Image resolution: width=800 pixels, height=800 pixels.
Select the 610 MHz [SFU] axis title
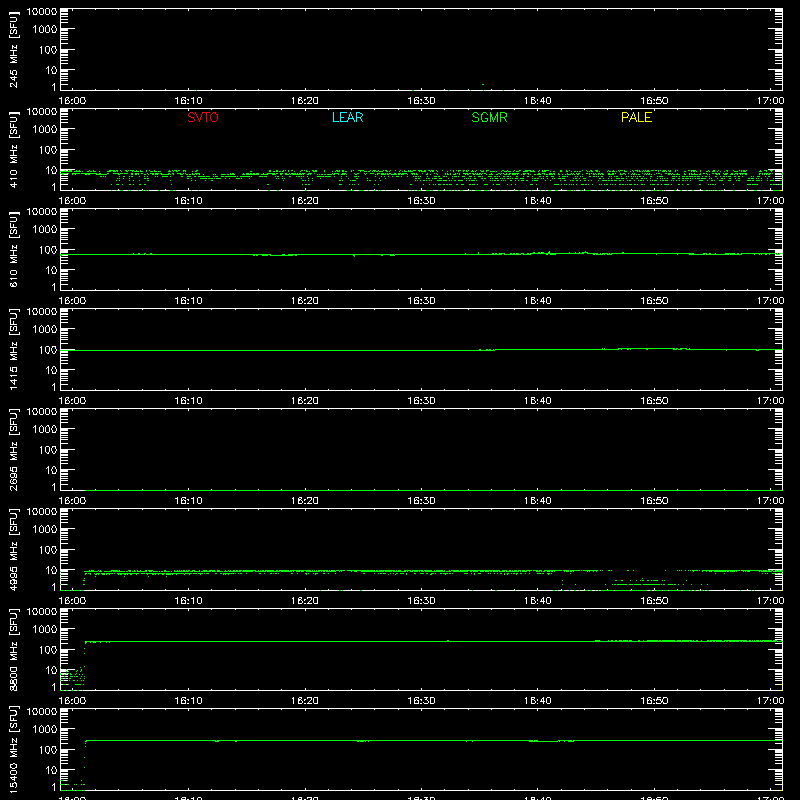(14, 249)
